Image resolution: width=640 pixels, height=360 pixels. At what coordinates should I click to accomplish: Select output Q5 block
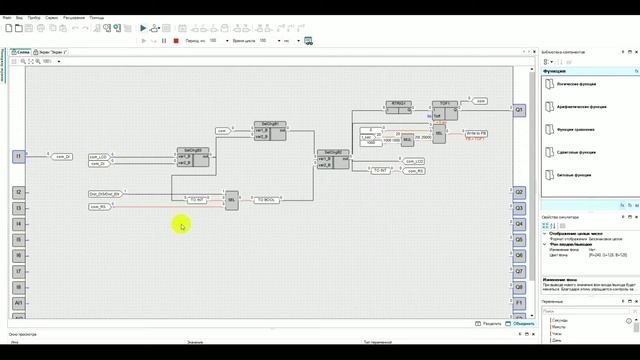coord(519,240)
